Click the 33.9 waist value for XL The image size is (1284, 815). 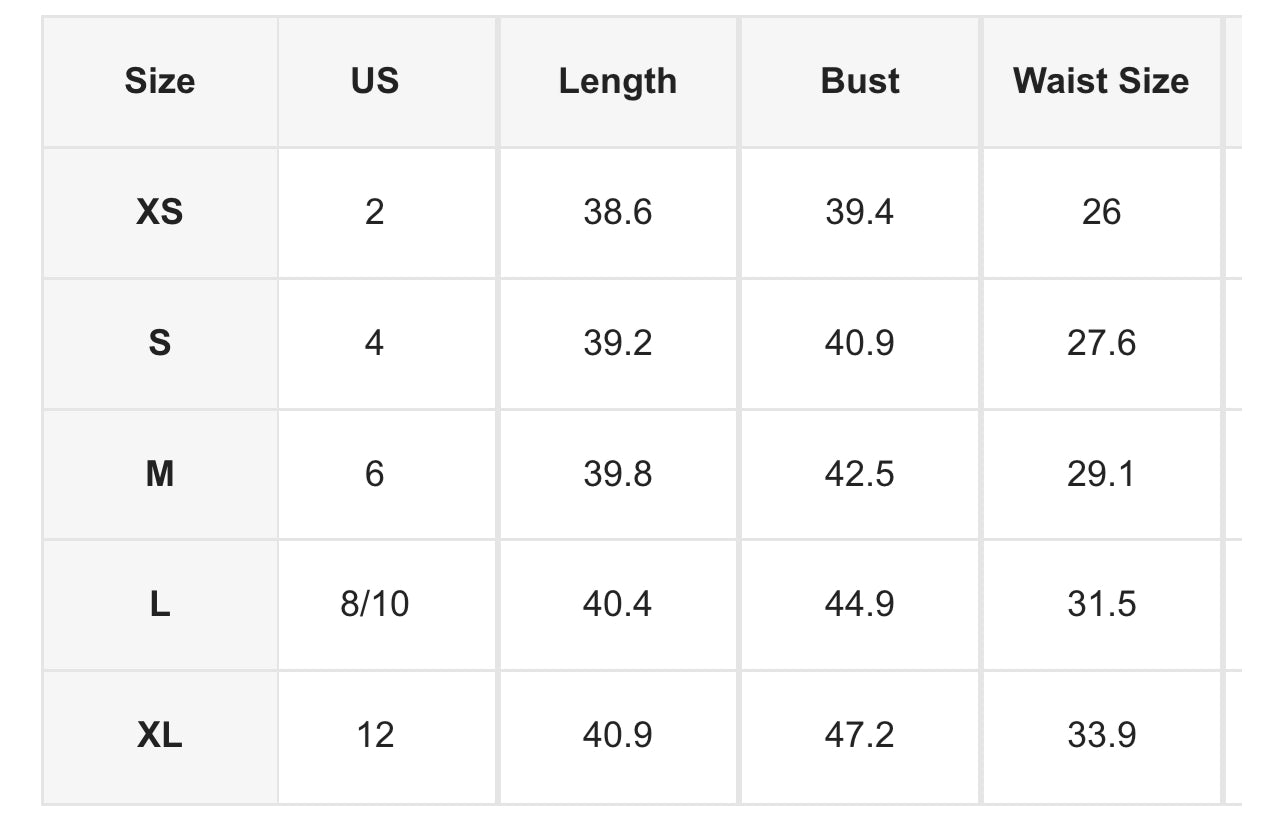coord(1101,736)
